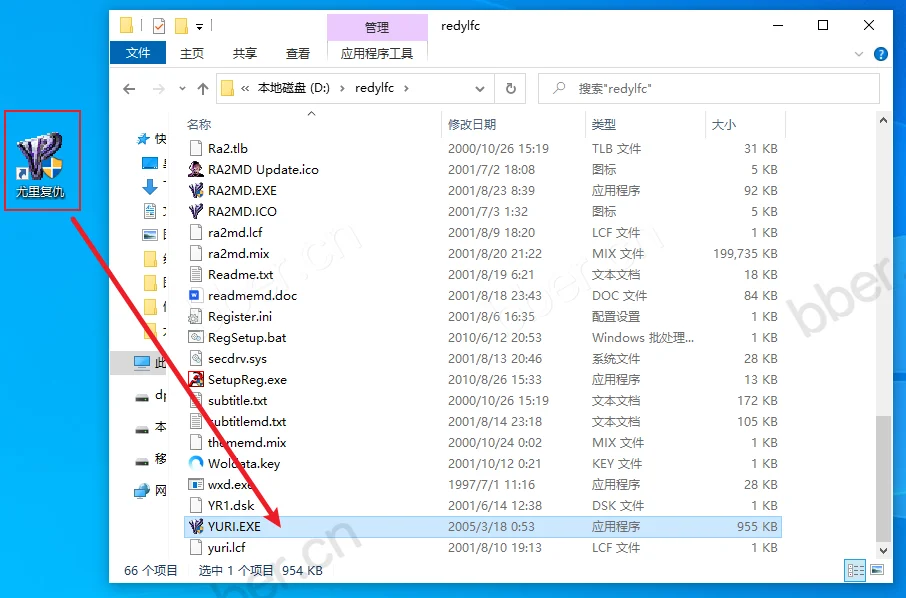Click the scrollbar down arrow
906x598 pixels.
point(883,551)
